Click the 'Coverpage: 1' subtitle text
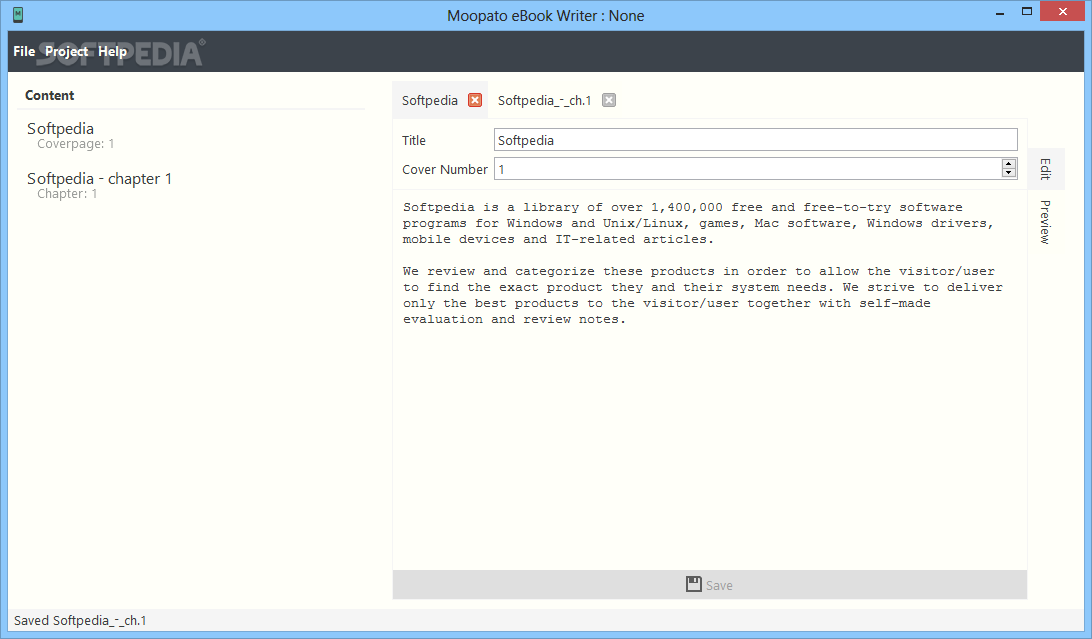 pyautogui.click(x=76, y=144)
